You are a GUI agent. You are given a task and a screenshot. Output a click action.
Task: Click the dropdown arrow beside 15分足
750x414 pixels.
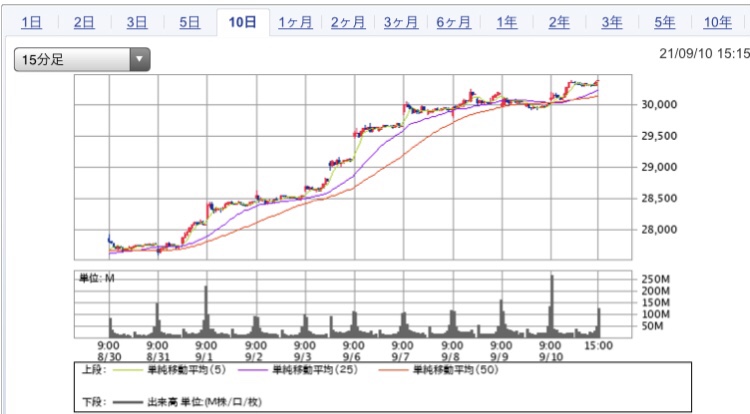(139, 60)
